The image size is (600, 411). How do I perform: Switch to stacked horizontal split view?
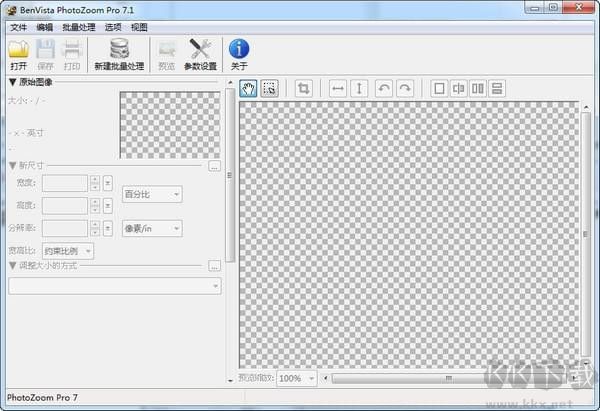coord(497,88)
